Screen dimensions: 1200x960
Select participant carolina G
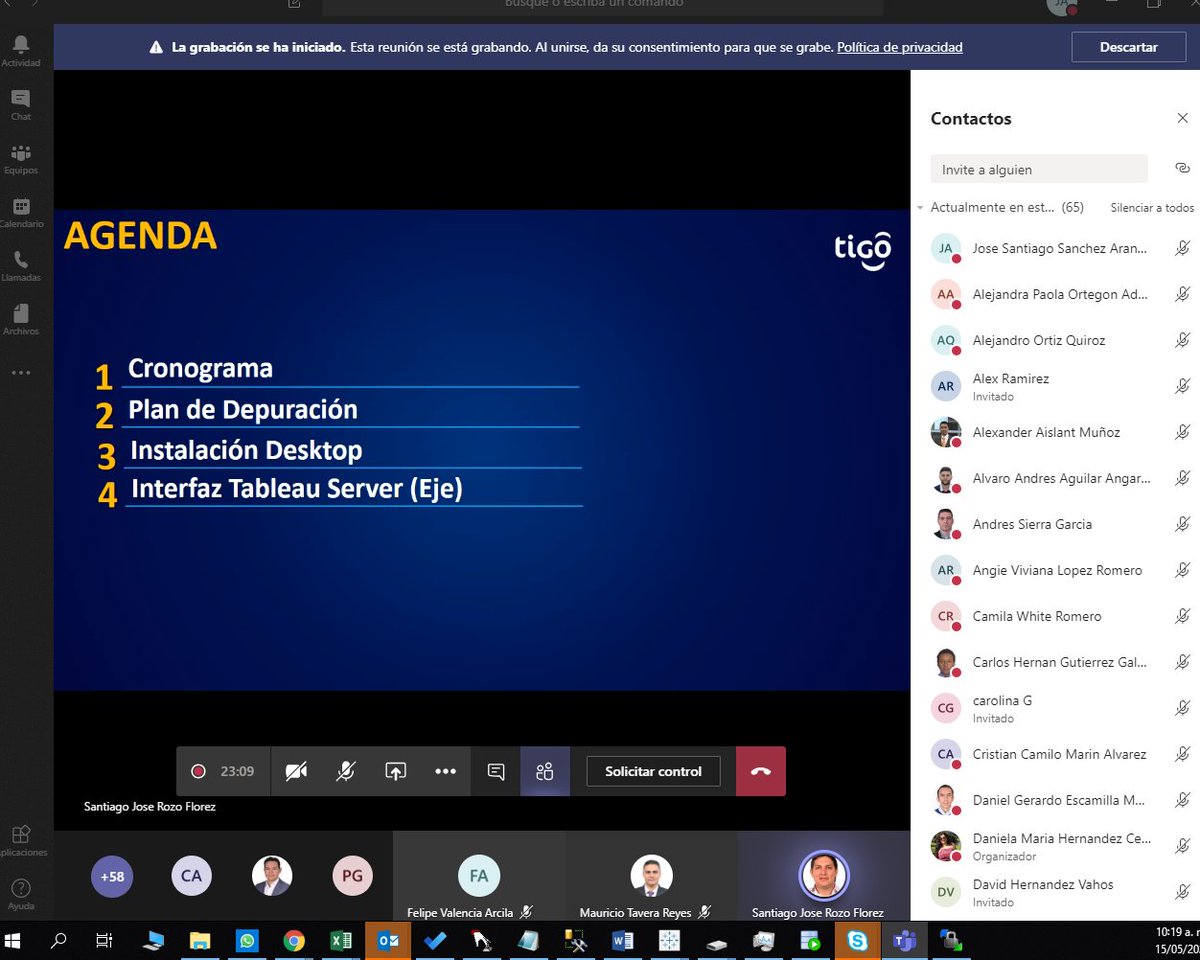tap(1055, 708)
